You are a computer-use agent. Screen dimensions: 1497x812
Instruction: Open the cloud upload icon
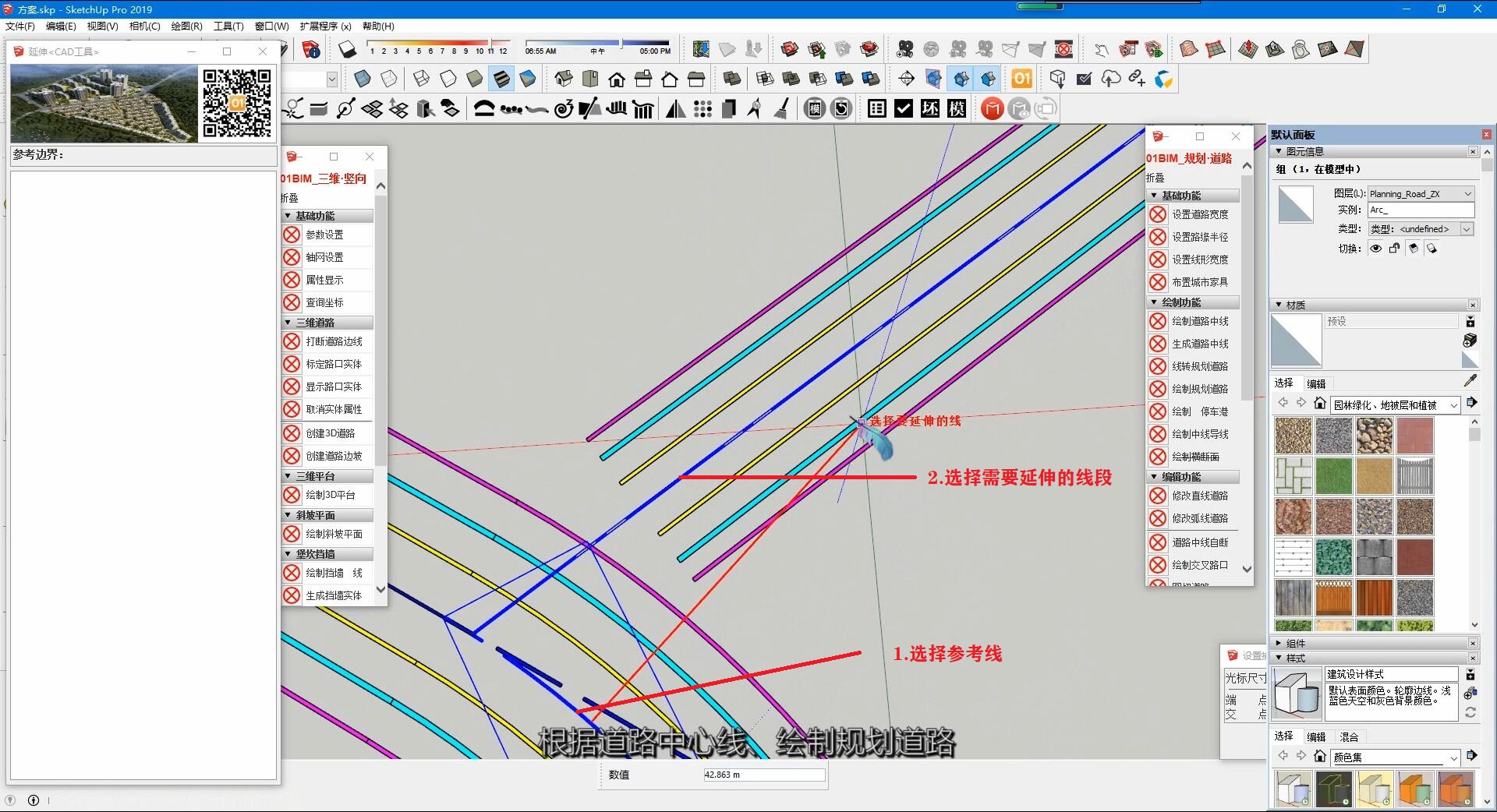tap(1111, 79)
